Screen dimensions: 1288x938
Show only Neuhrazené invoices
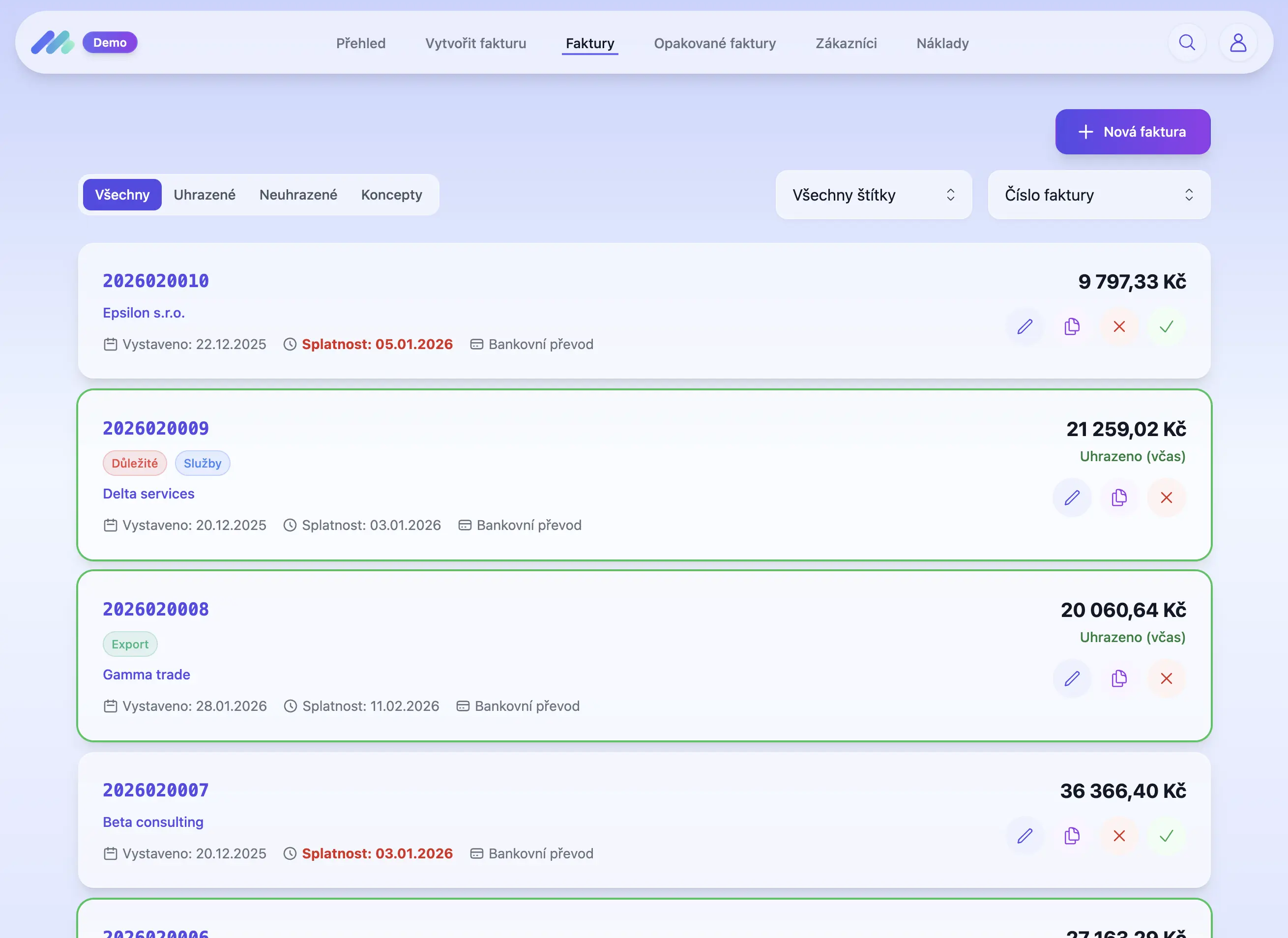tap(298, 195)
